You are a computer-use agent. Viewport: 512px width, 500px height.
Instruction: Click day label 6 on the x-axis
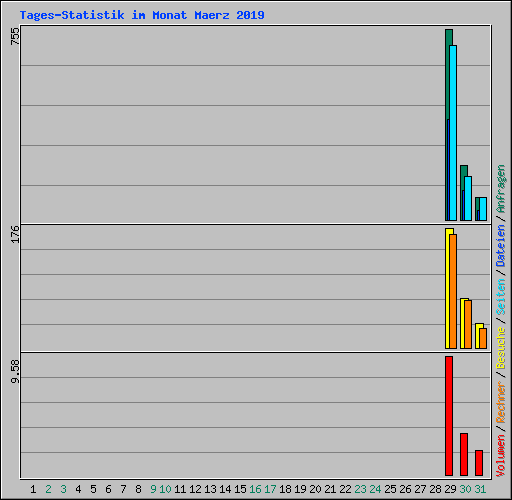point(108,489)
